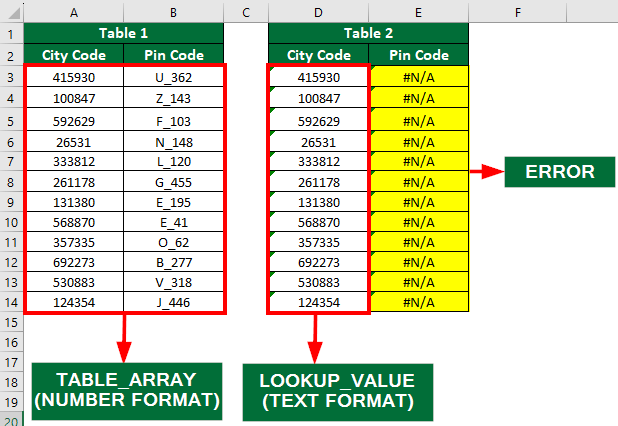
Task: Select cell D4 with text 100847
Action: tap(318, 98)
